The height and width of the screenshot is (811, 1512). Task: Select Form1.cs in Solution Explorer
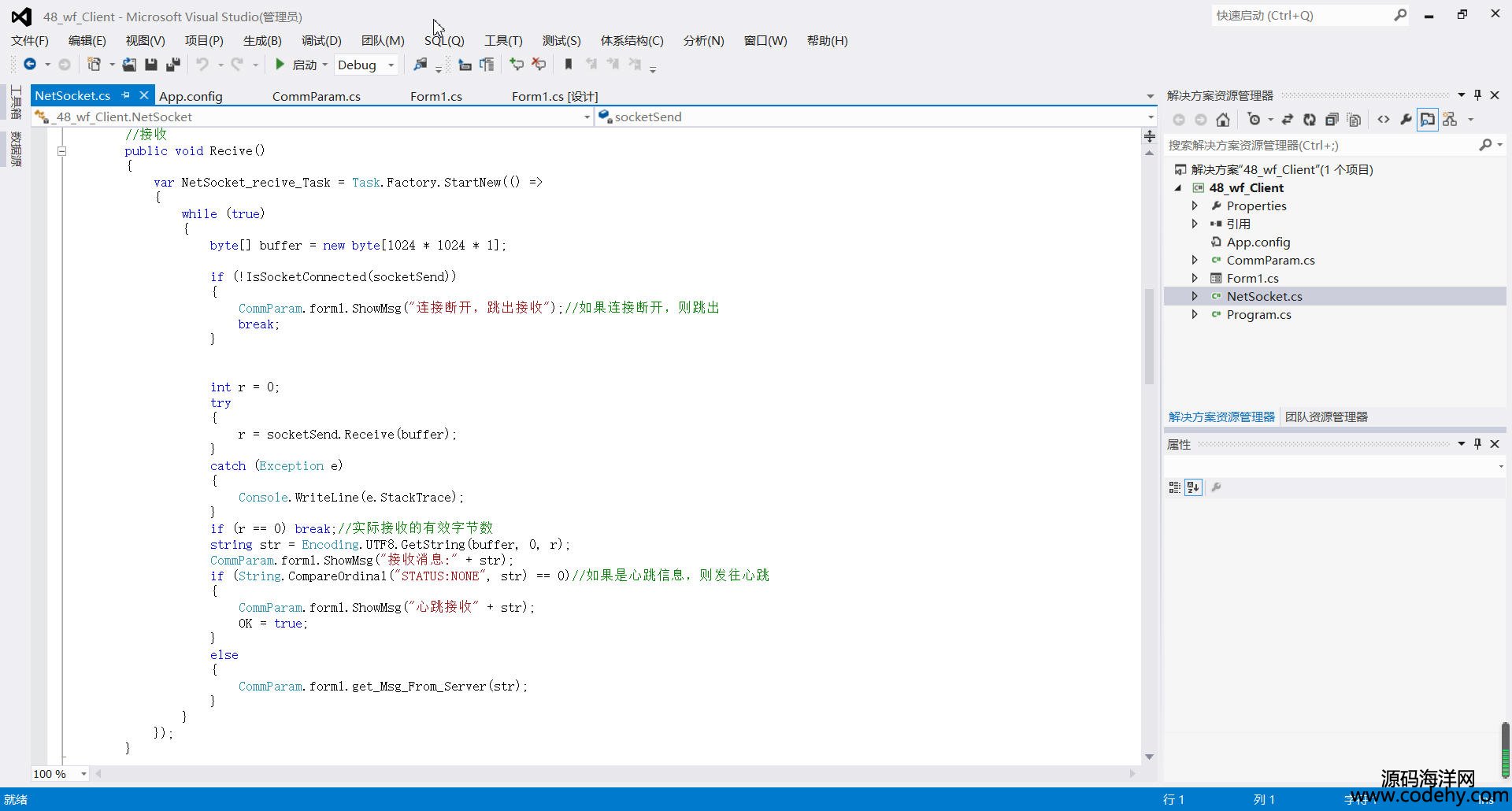[x=1252, y=278]
